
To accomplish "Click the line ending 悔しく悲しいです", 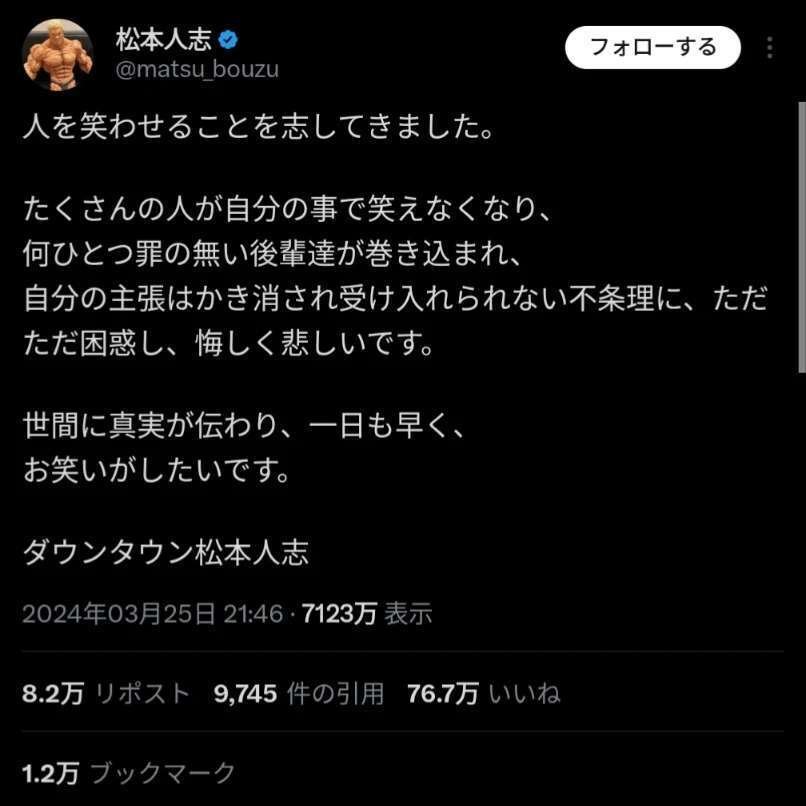I will tap(229, 343).
